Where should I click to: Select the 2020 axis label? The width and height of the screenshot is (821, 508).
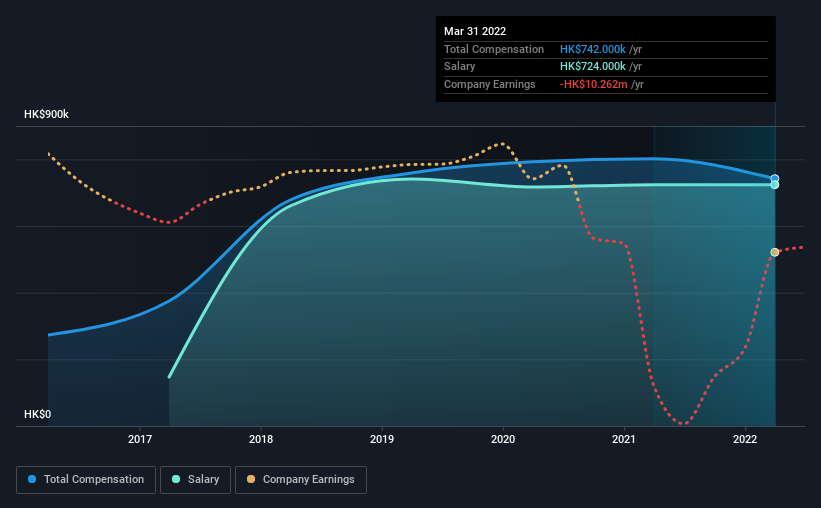(503, 439)
